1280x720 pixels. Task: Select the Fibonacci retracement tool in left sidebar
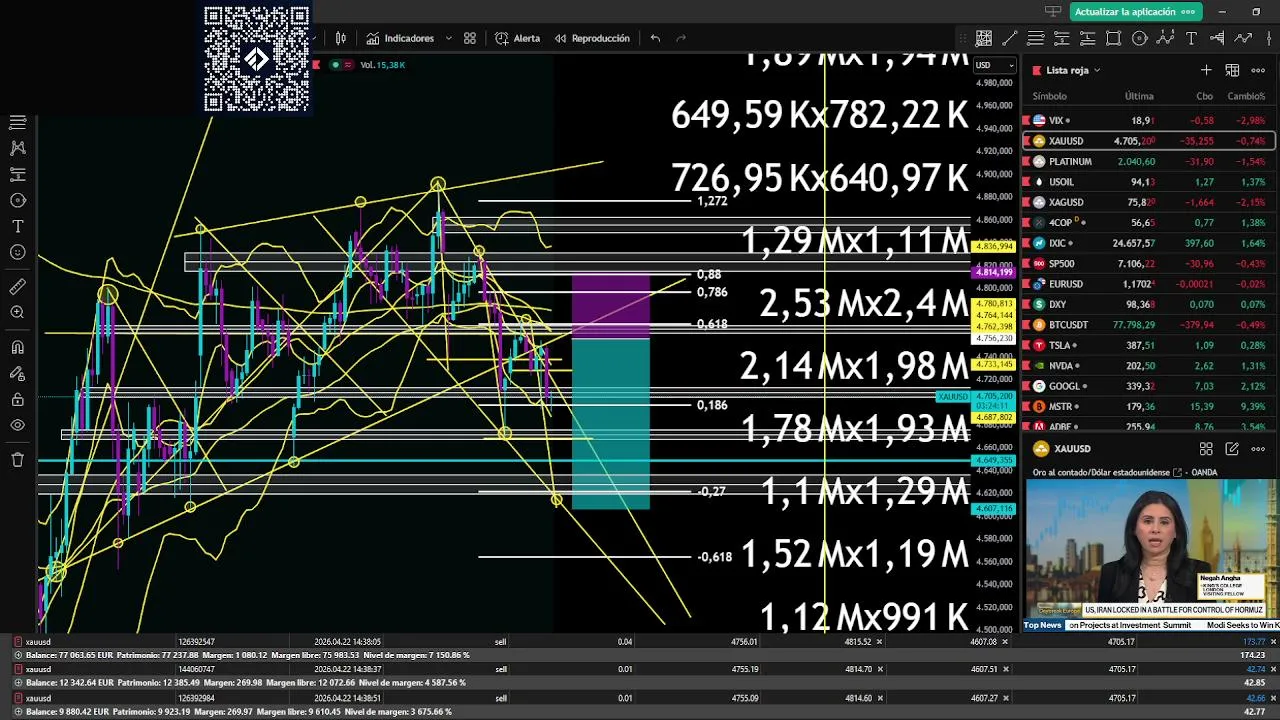[x=17, y=122]
